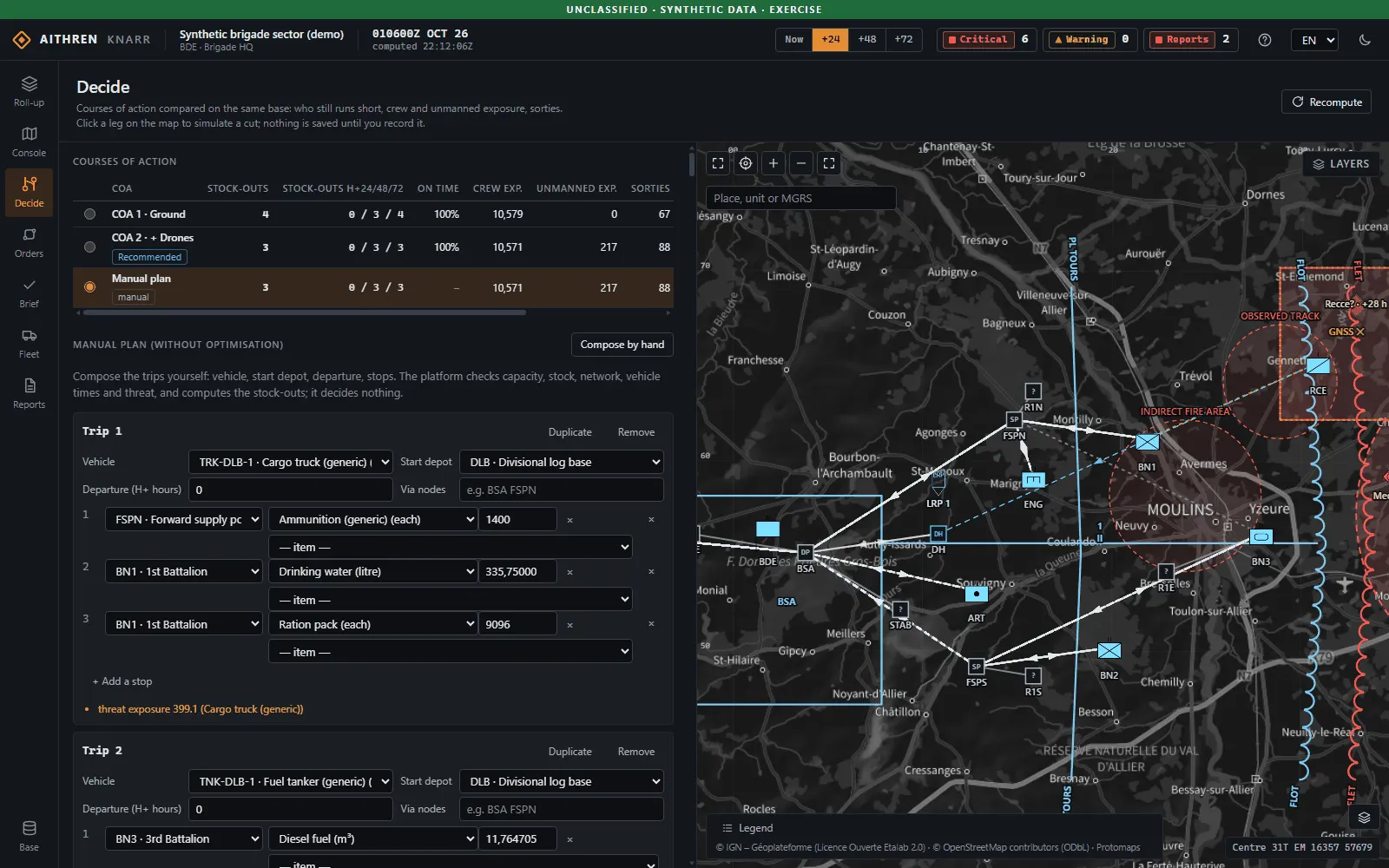The image size is (1389, 868).
Task: Delete the FSPN stop from Trip 1
Action: [x=651, y=519]
